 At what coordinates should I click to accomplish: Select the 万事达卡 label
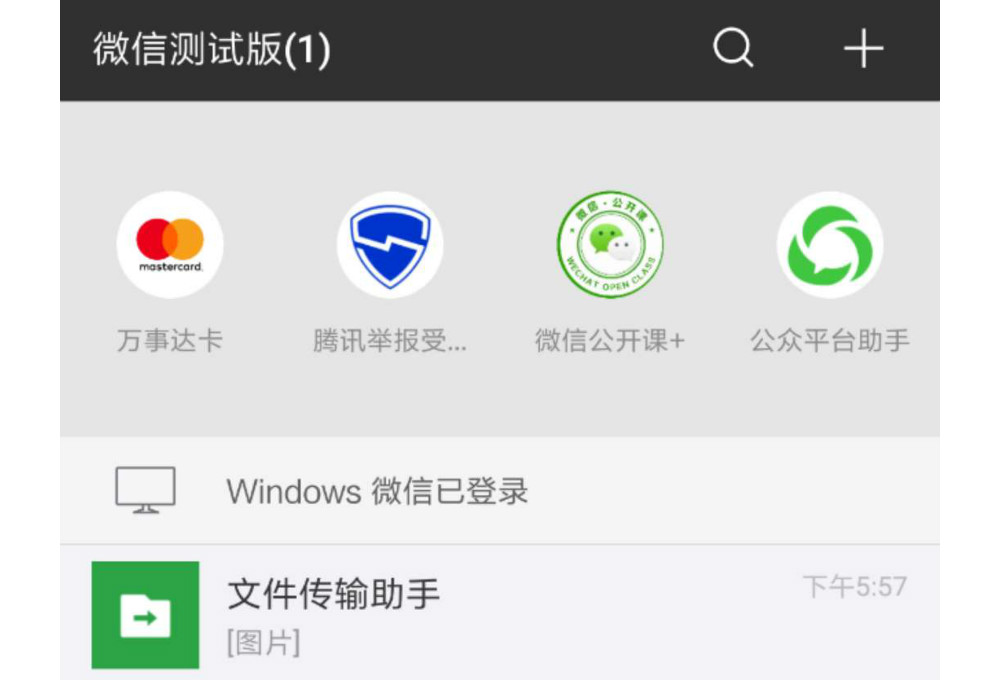pyautogui.click(x=170, y=341)
